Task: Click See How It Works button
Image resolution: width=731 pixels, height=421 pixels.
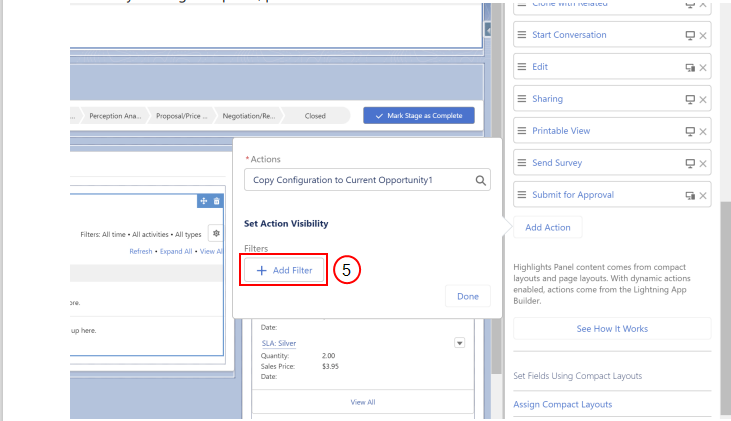Action: 612,329
